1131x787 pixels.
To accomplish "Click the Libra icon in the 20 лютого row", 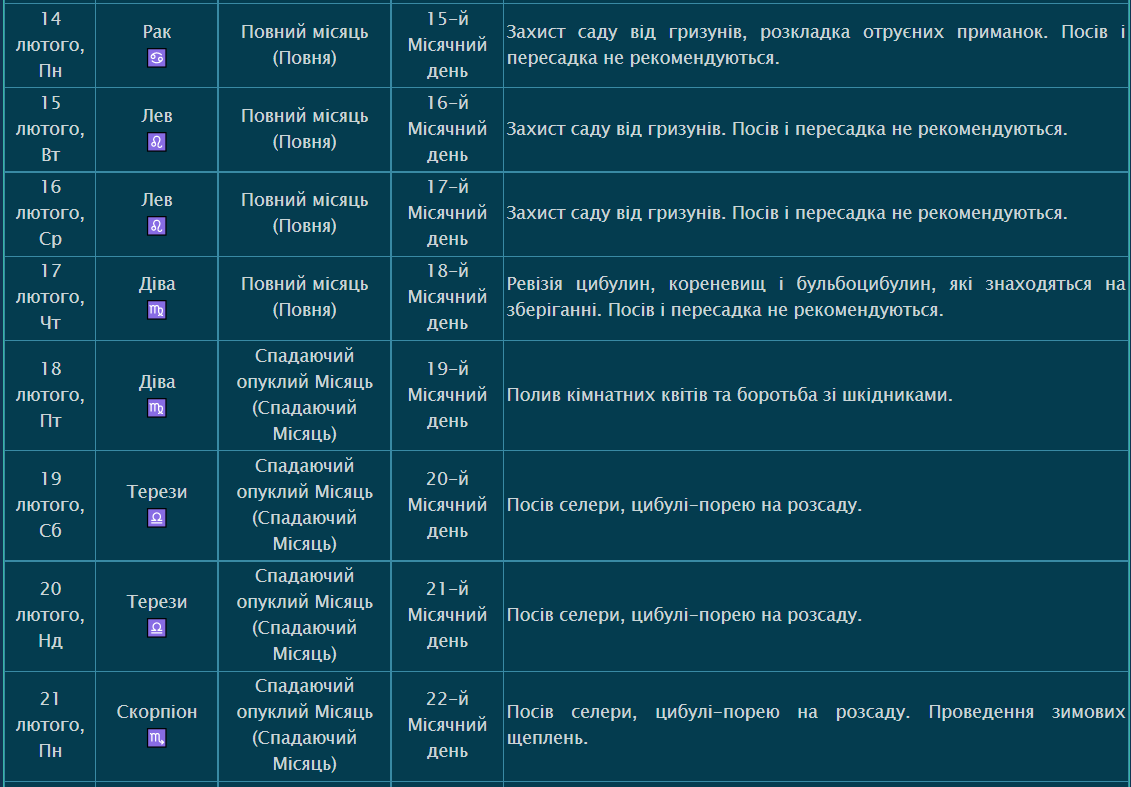I will [x=157, y=628].
